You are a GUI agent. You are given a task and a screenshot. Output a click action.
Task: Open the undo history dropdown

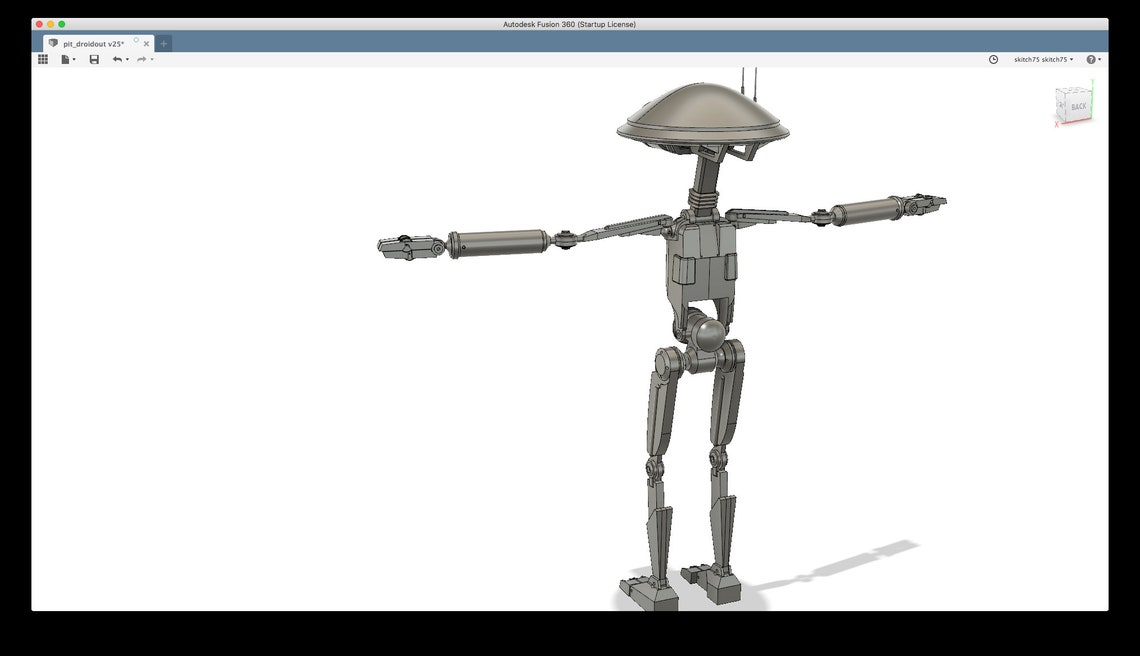[x=127, y=60]
